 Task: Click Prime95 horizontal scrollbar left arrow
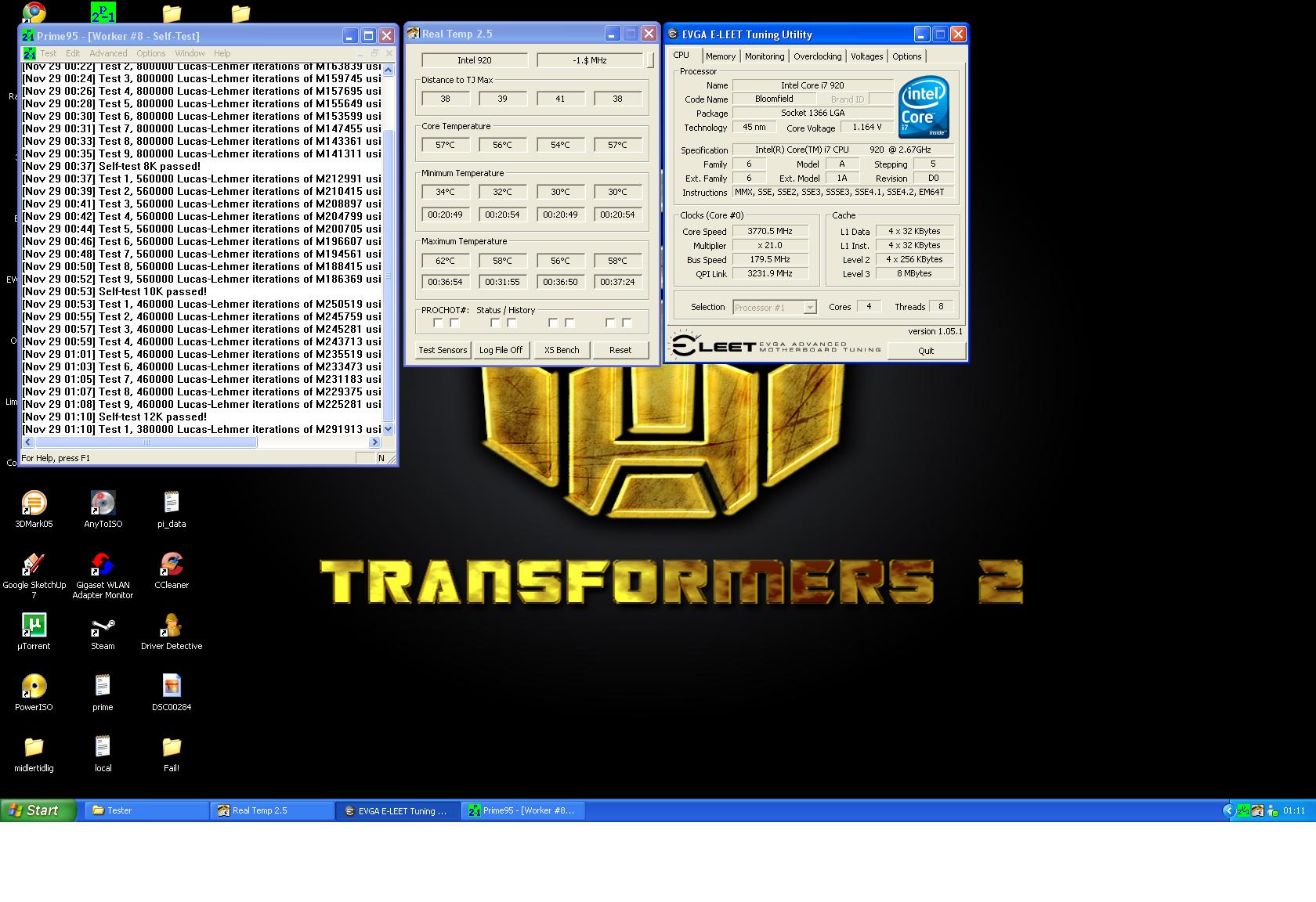click(28, 442)
